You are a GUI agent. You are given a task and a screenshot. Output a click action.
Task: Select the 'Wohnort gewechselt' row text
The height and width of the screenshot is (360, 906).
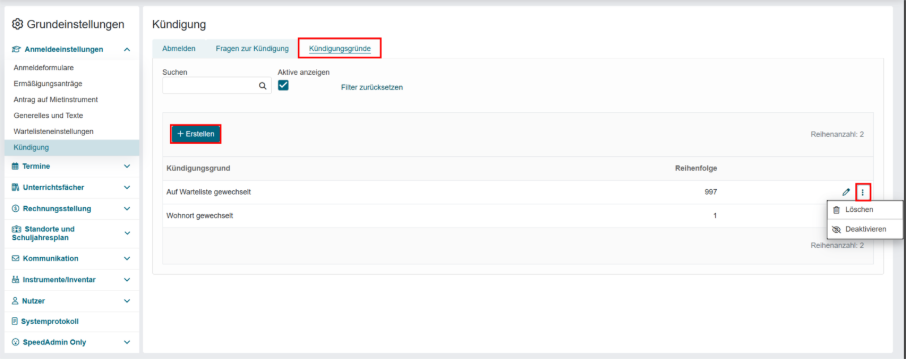(x=200, y=216)
